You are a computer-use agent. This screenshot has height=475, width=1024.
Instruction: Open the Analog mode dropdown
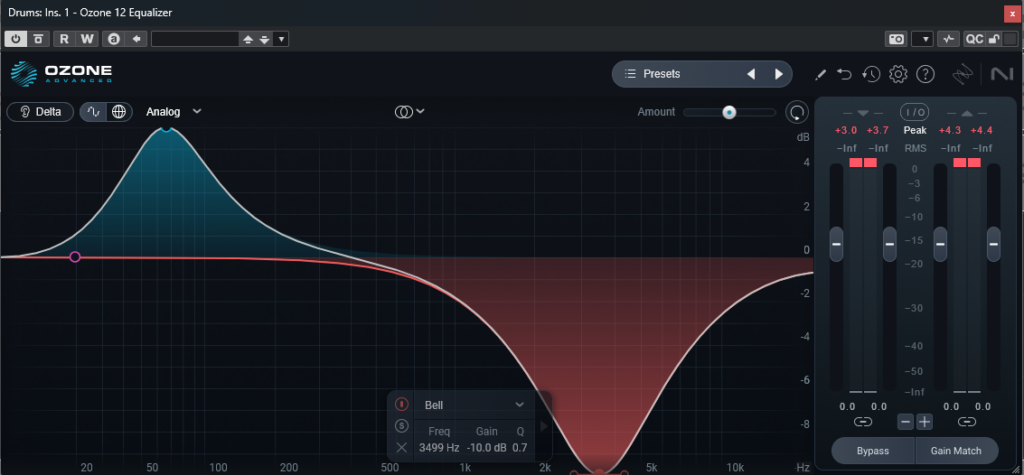(173, 112)
